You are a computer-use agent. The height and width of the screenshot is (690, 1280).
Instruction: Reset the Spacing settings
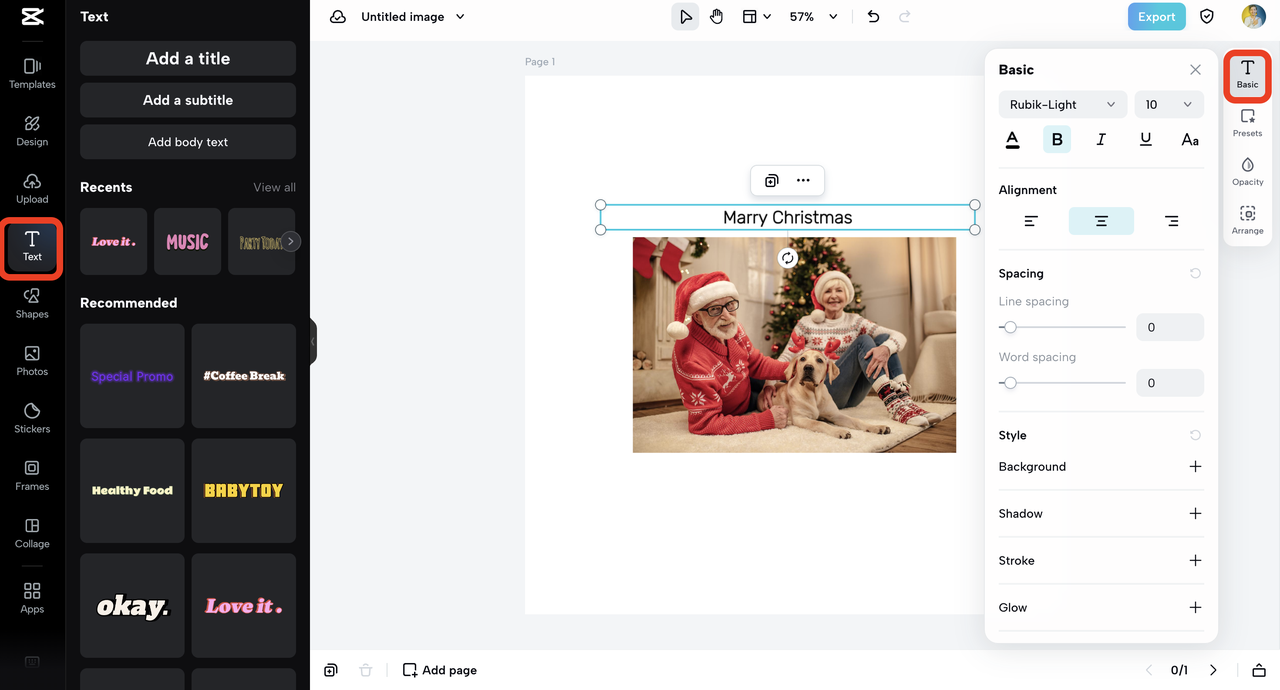[1195, 273]
